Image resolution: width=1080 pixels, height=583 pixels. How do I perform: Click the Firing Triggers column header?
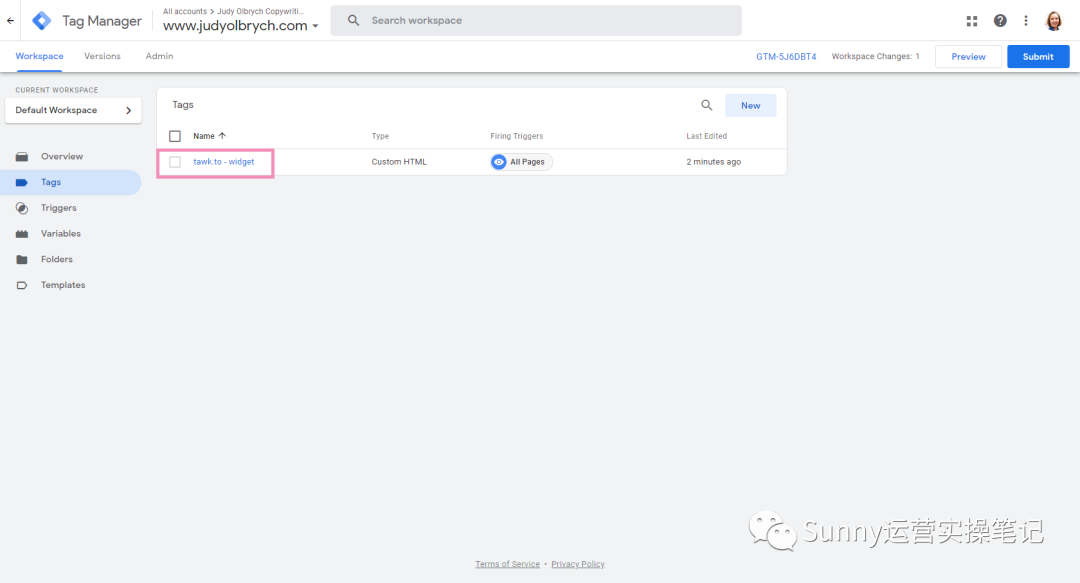[x=517, y=136]
